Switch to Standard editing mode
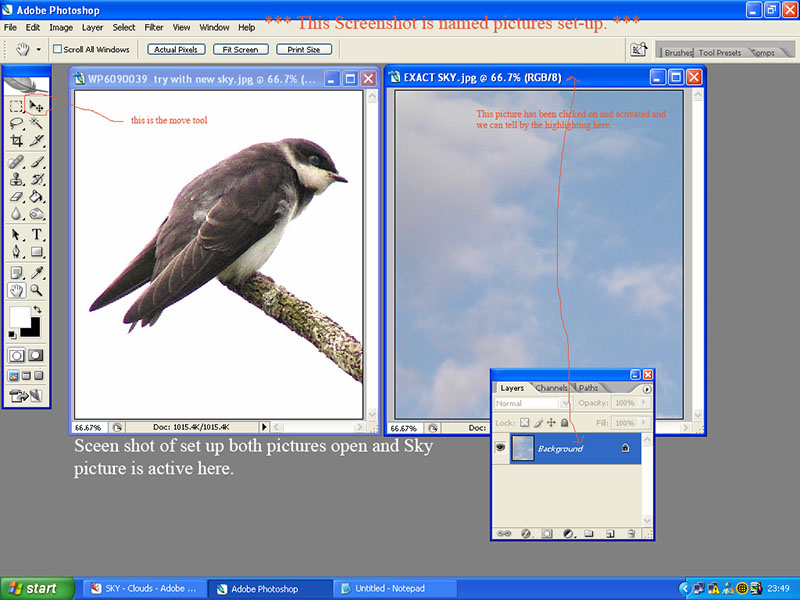The width and height of the screenshot is (800, 600). click(16, 356)
